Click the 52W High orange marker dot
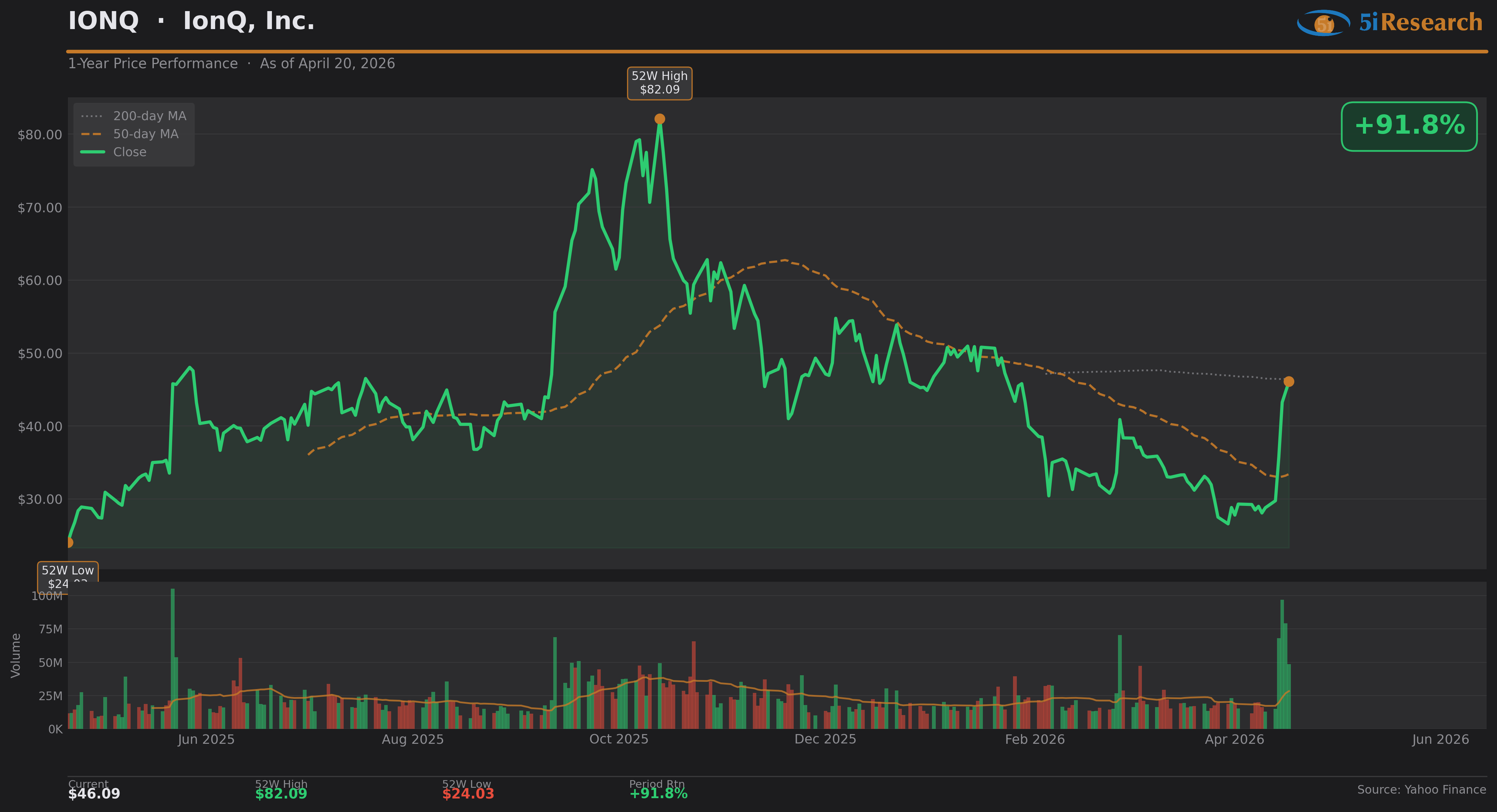This screenshot has width=1497, height=812. click(x=660, y=119)
